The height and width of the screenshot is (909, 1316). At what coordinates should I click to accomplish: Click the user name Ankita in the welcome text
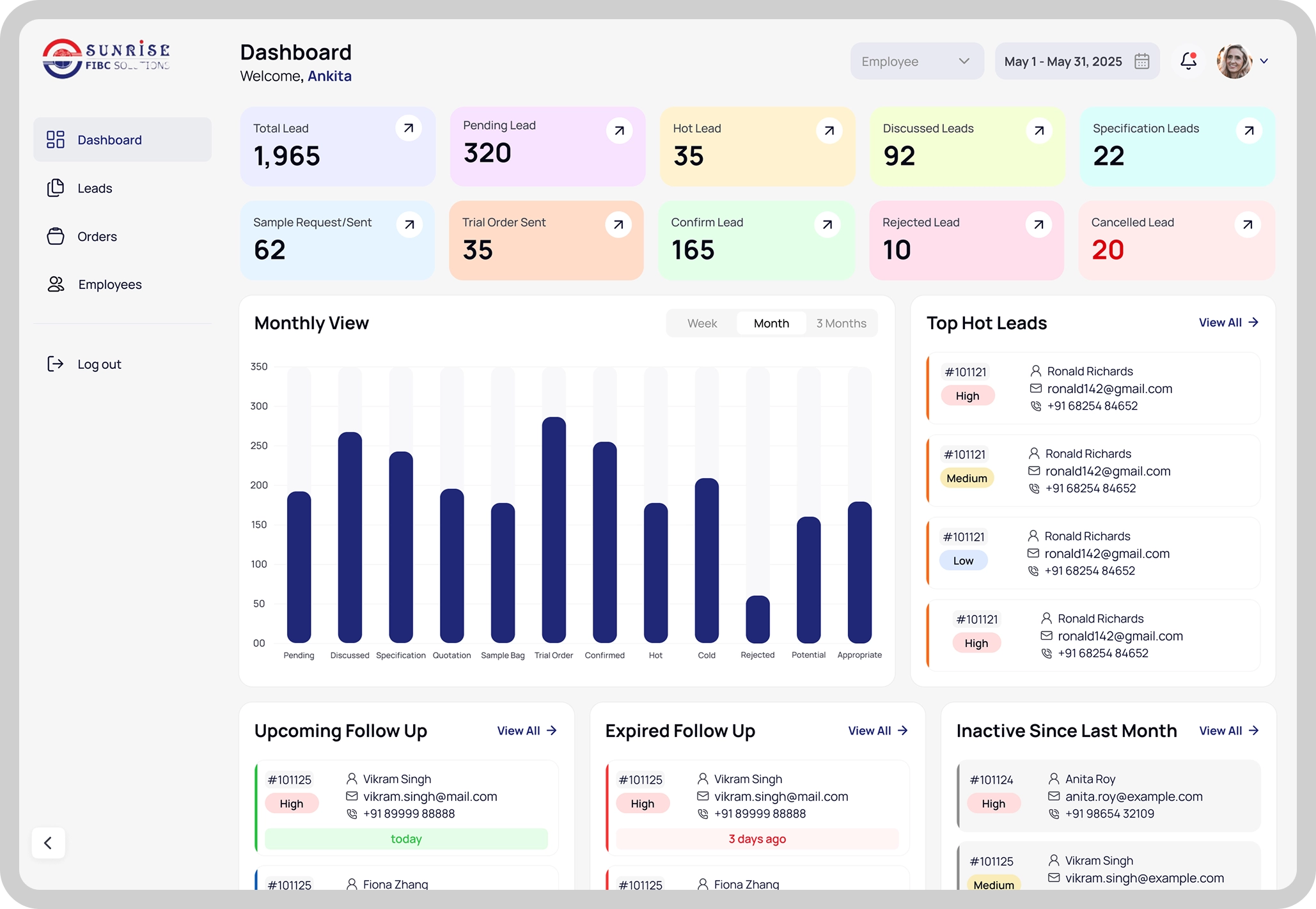coord(329,76)
